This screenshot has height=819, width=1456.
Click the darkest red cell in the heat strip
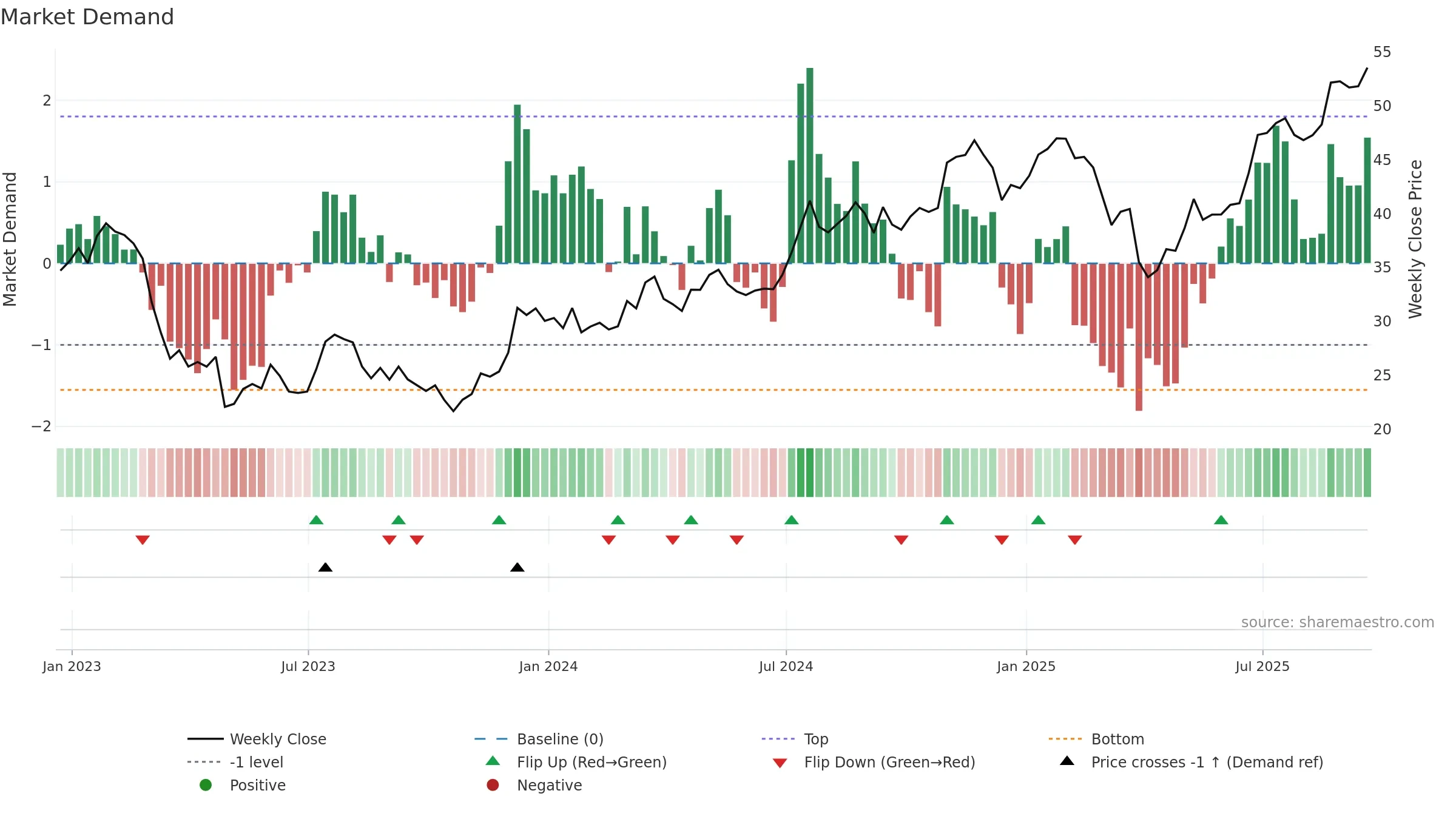1139,473
